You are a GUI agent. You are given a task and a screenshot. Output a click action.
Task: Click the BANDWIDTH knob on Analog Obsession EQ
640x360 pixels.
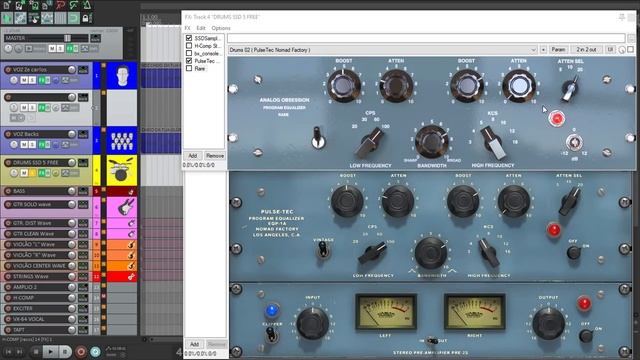[x=431, y=141]
